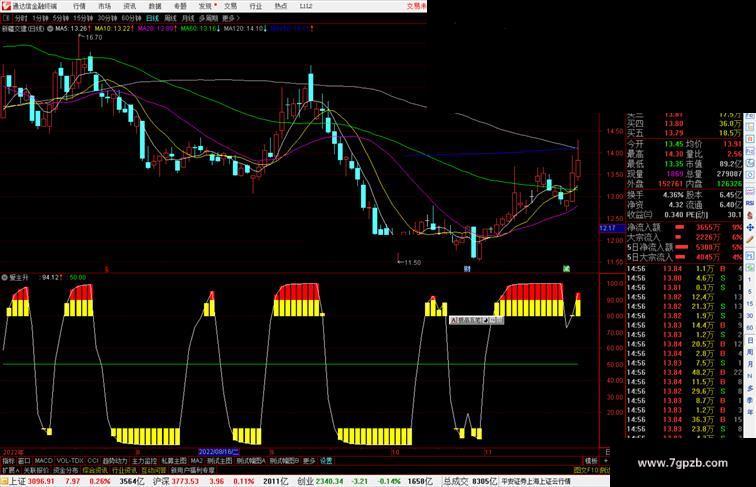The width and height of the screenshot is (756, 487).
Task: Click sidebar period shortcut 15
Action: [x=750, y=304]
